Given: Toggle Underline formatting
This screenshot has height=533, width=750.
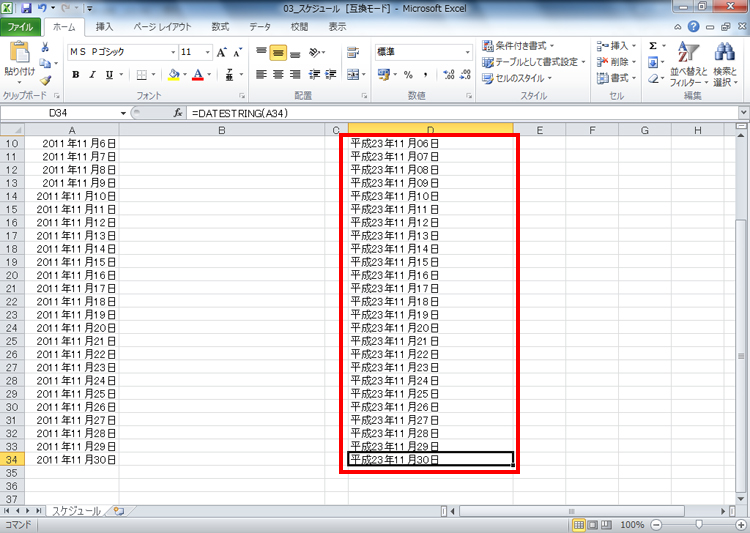Looking at the screenshot, I should pos(109,75).
